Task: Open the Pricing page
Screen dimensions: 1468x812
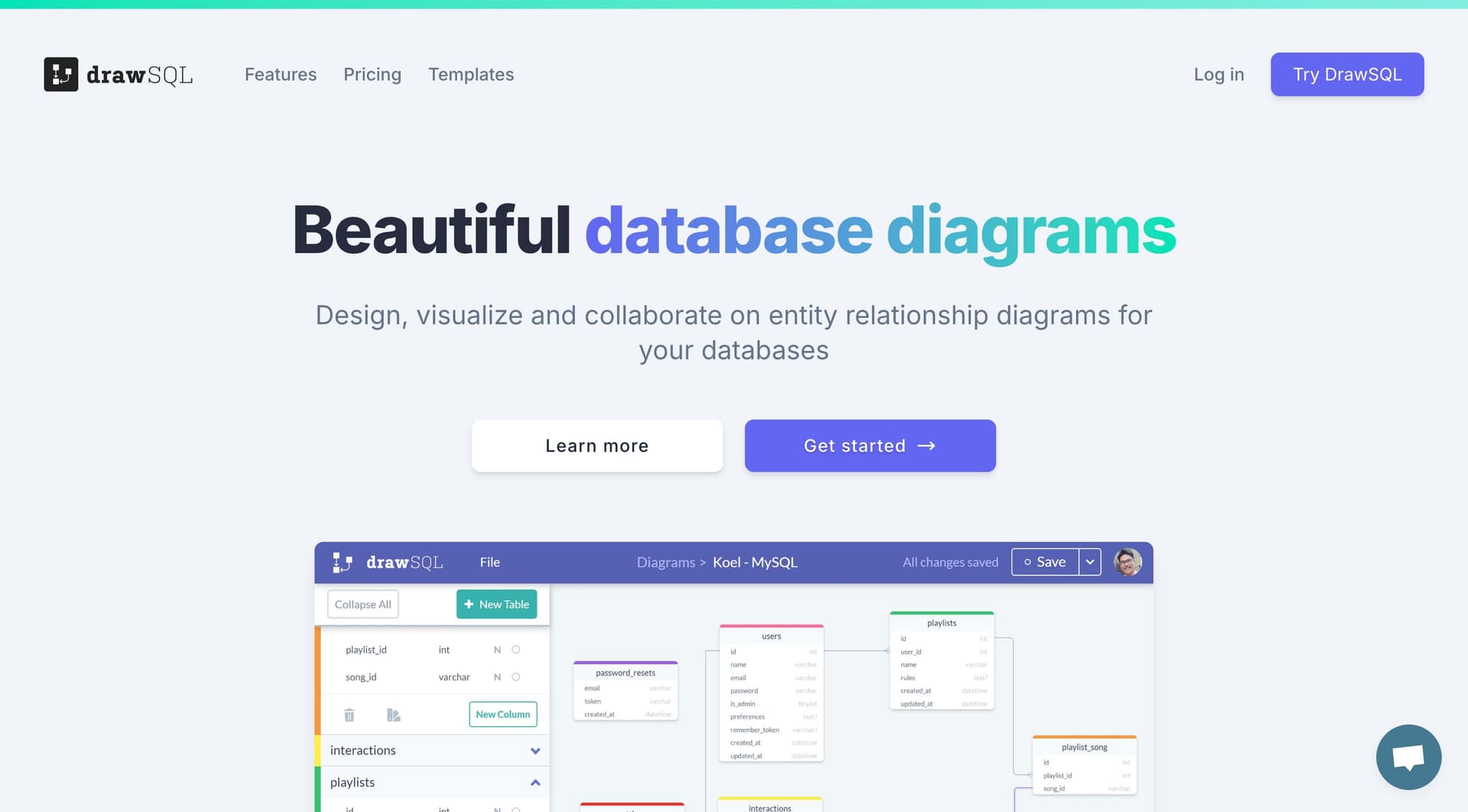Action: point(372,74)
